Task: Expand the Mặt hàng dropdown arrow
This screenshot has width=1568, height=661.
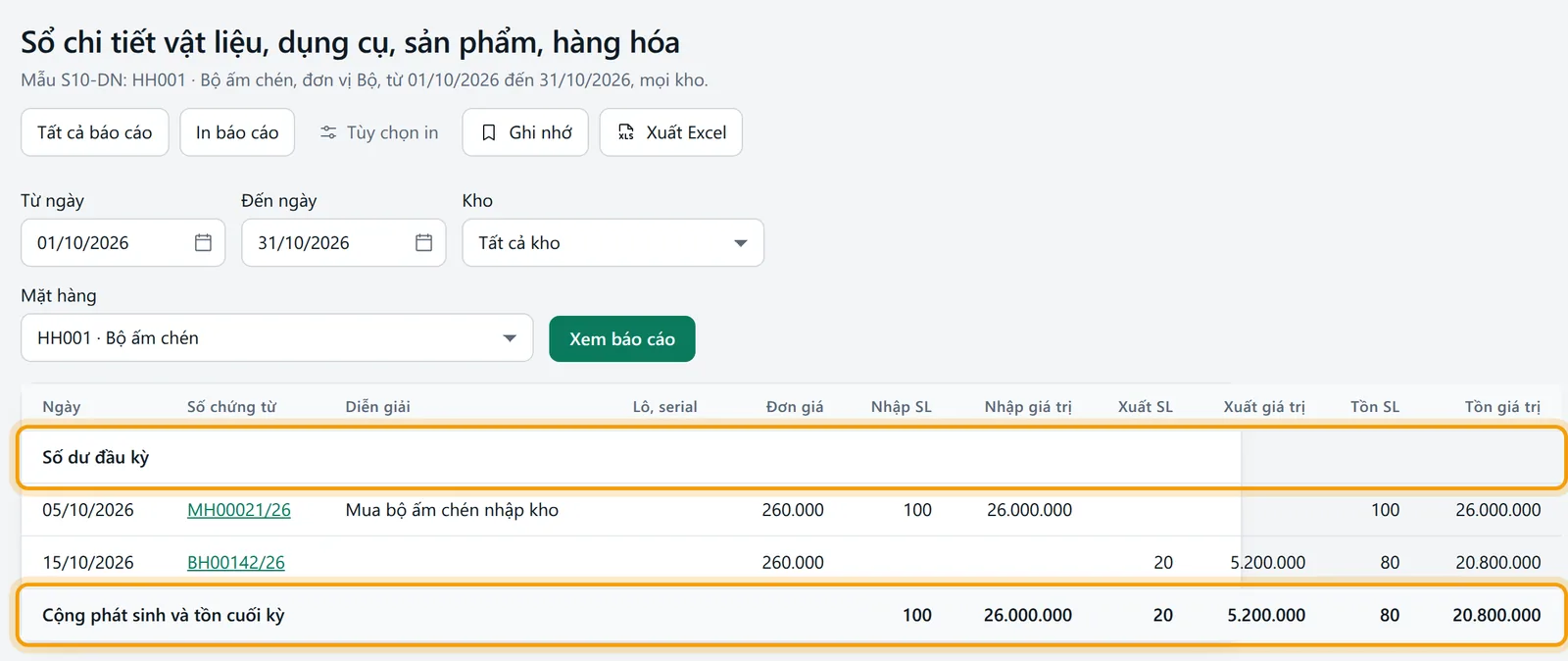Action: [x=510, y=338]
